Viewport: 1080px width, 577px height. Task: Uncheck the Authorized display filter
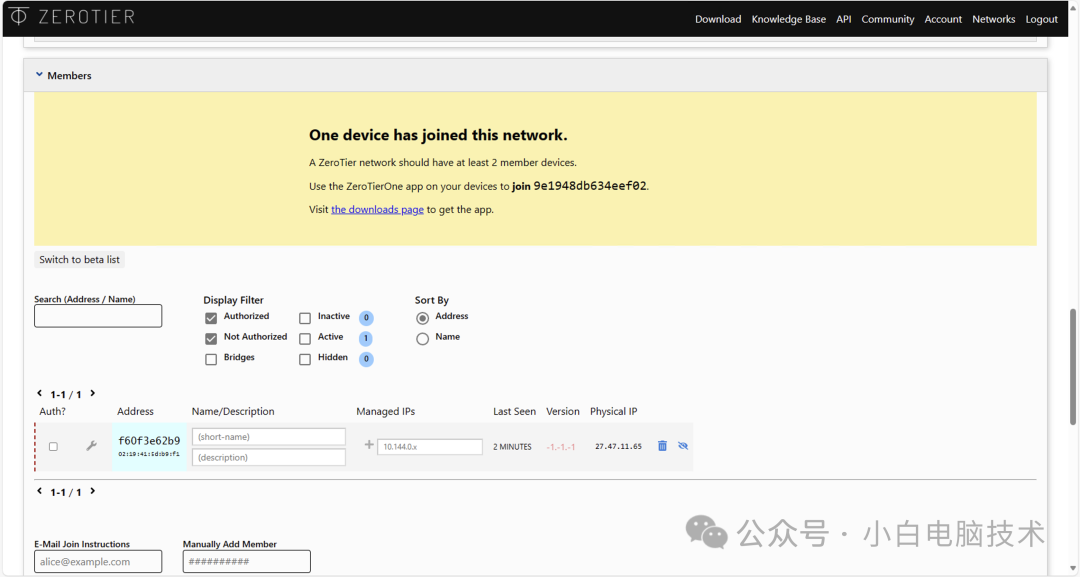pyautogui.click(x=211, y=318)
